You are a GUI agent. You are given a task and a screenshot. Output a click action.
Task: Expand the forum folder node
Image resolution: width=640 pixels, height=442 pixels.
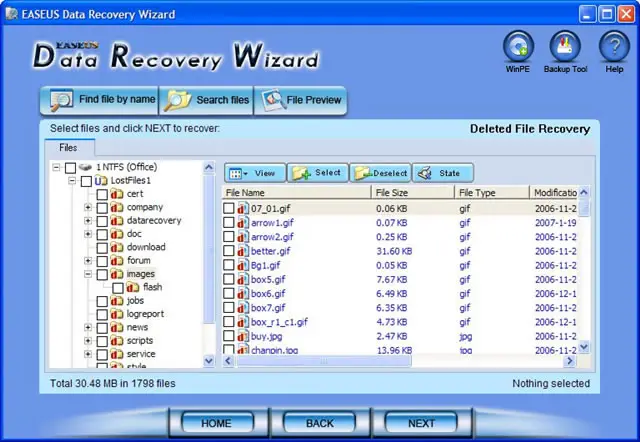[88, 260]
